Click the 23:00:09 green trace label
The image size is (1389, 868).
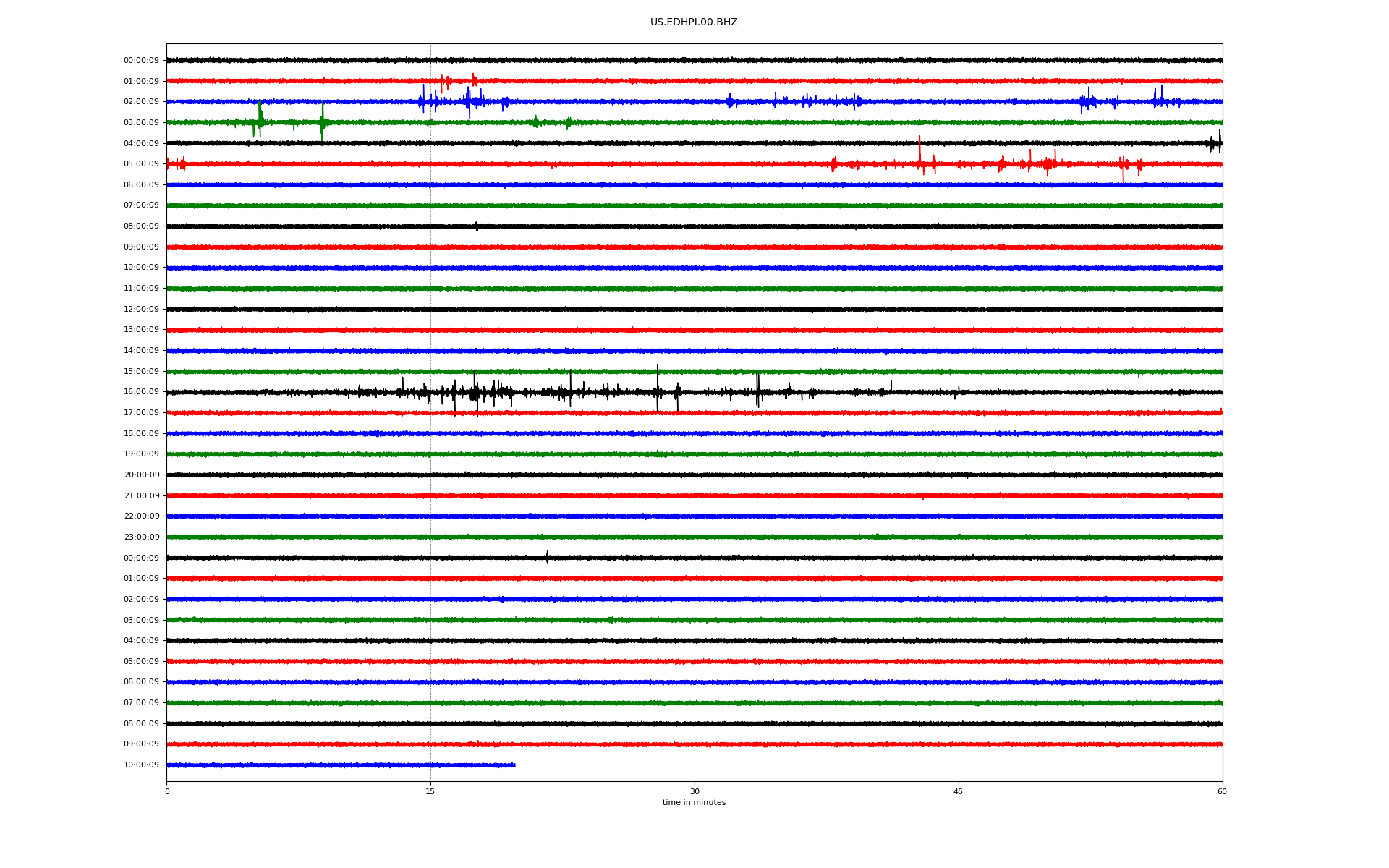(x=141, y=537)
